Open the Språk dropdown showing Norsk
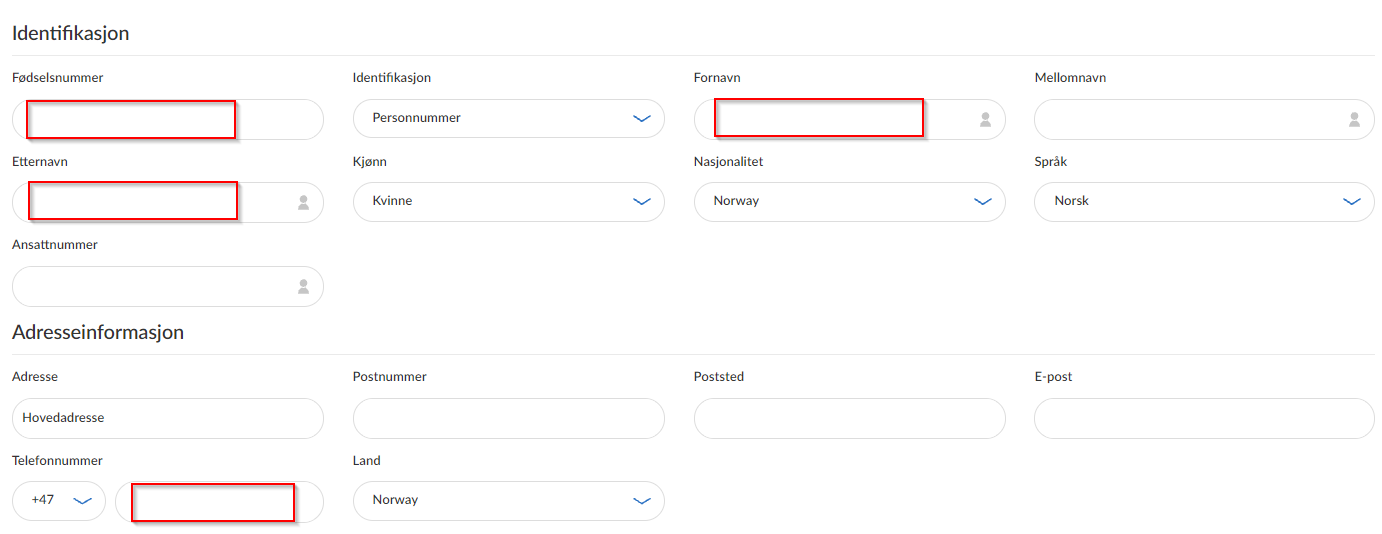Image resolution: width=1382 pixels, height=534 pixels. tap(1204, 202)
